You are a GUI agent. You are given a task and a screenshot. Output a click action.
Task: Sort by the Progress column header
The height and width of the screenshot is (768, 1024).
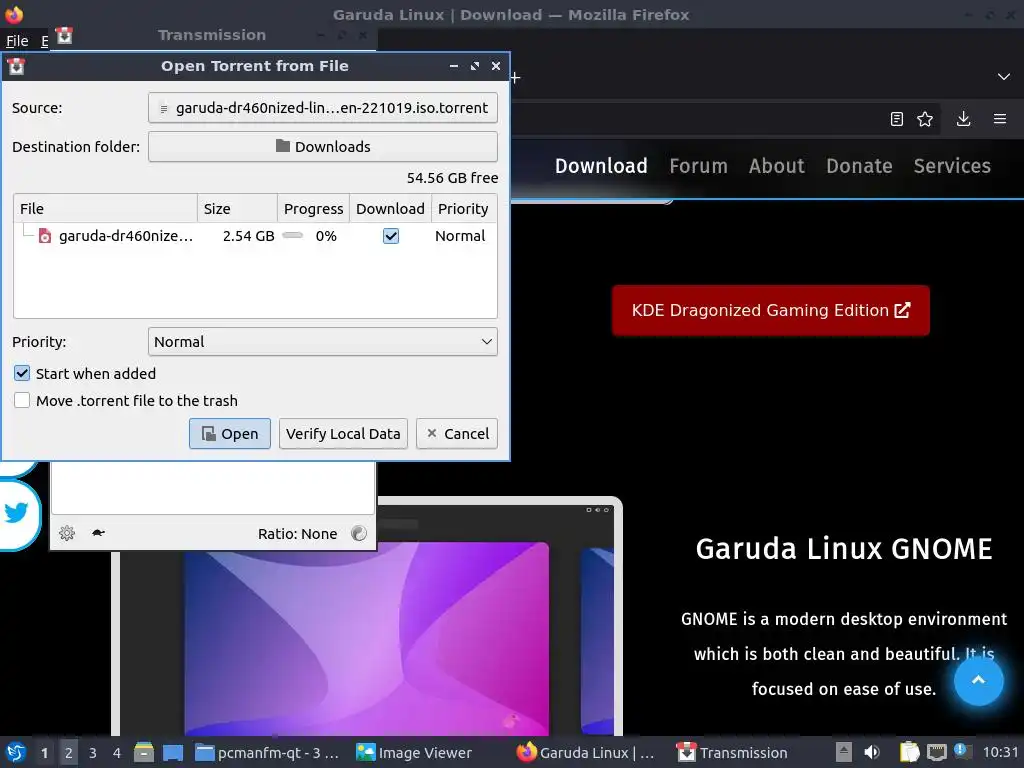313,208
